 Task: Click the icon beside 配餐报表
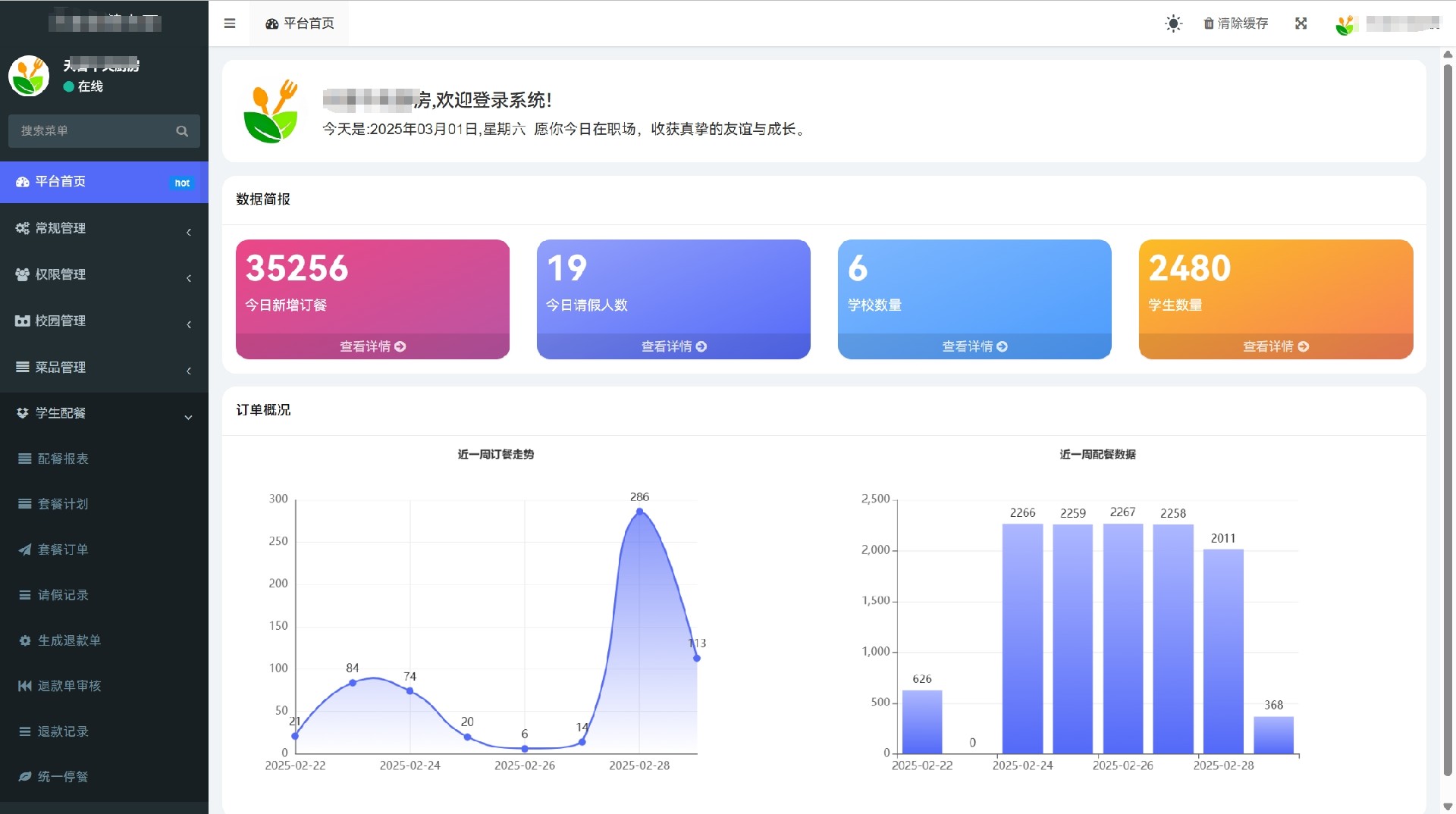click(x=25, y=459)
